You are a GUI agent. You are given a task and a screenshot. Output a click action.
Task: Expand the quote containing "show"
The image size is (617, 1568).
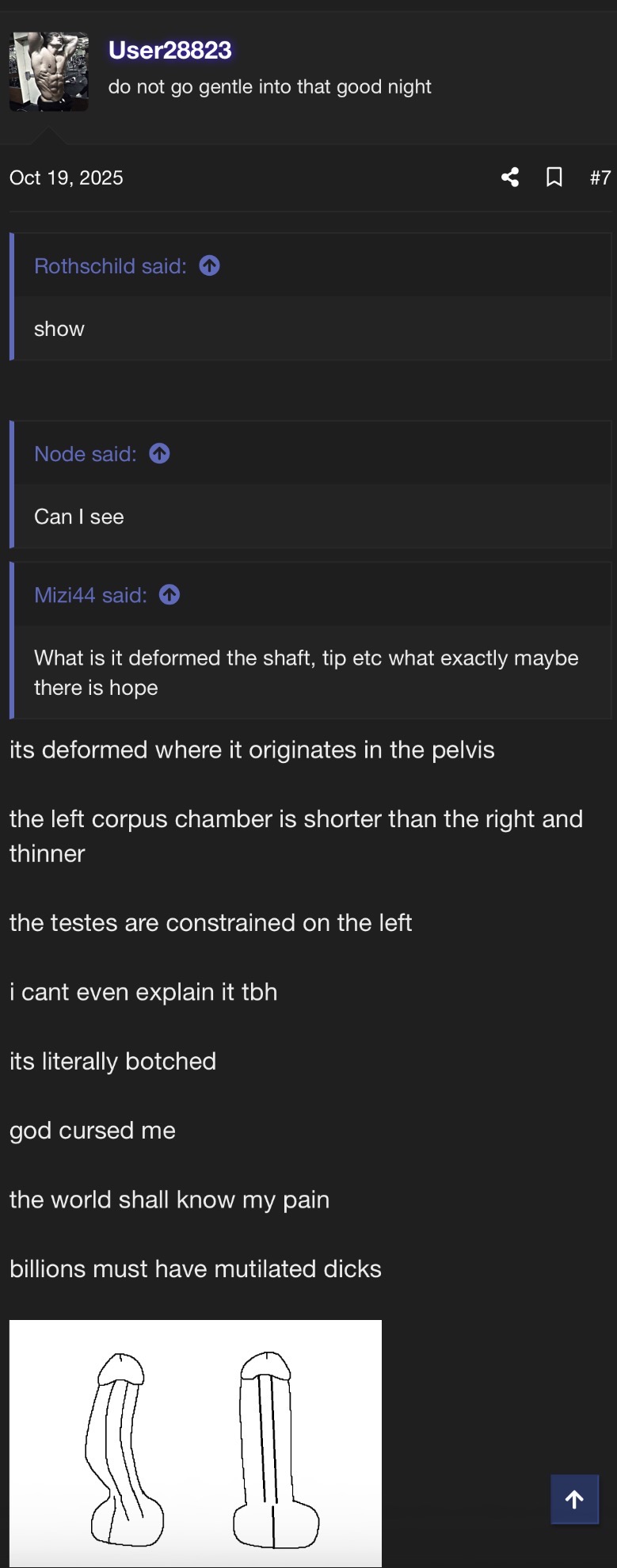click(59, 329)
